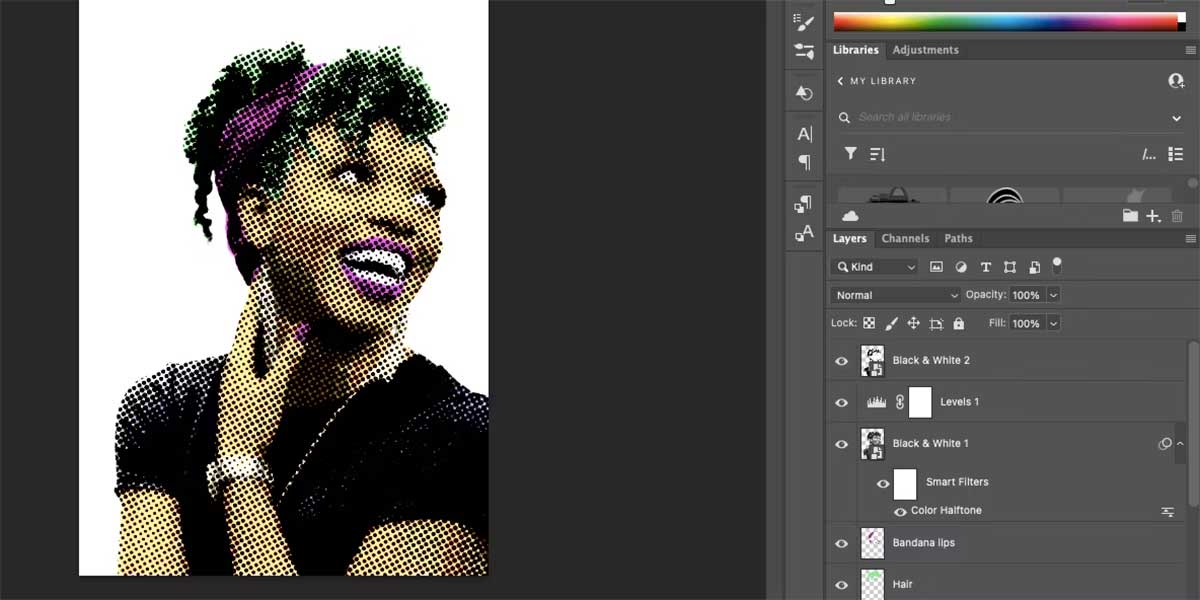Click the filter funnel icon in Libraries
This screenshot has height=600, width=1200.
(x=850, y=154)
